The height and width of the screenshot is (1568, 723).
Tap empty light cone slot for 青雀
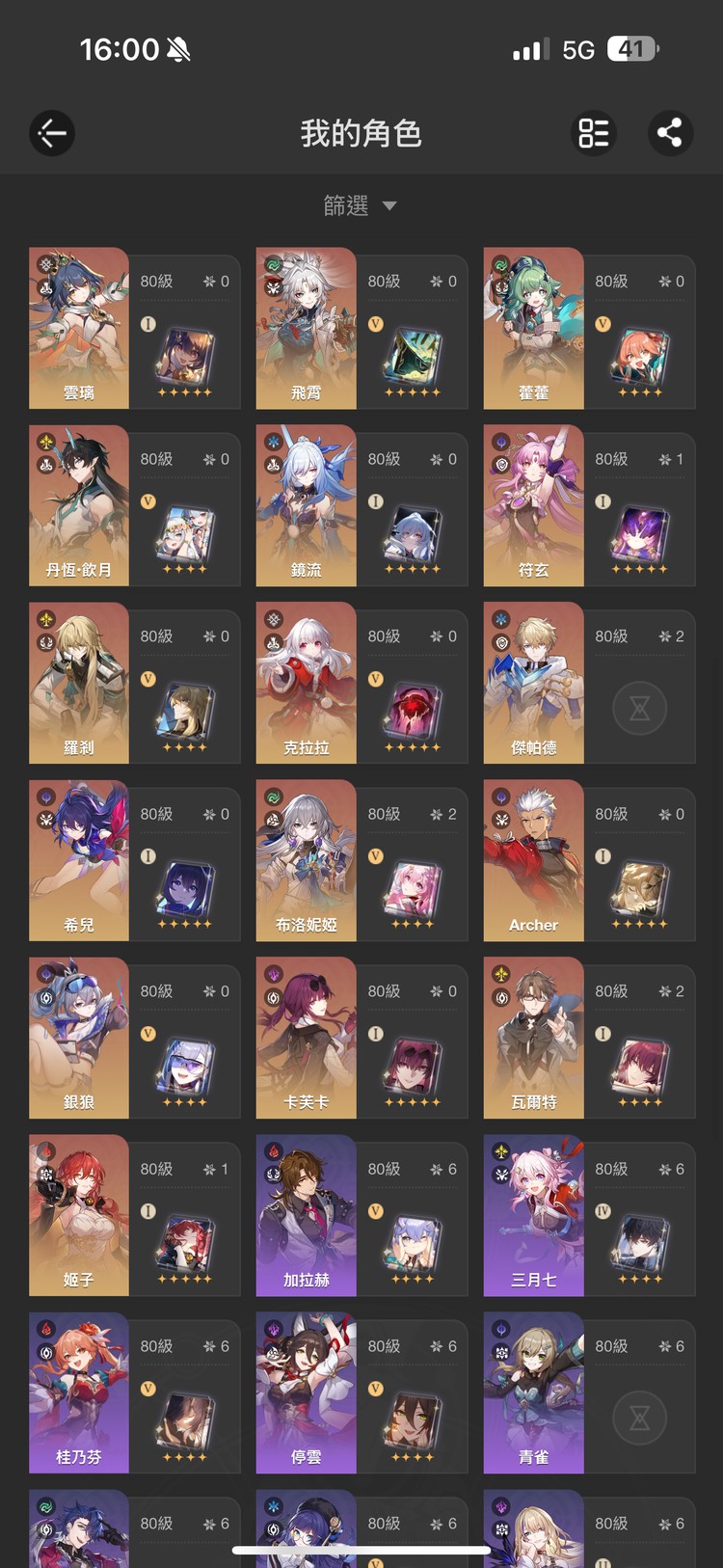(x=639, y=1419)
